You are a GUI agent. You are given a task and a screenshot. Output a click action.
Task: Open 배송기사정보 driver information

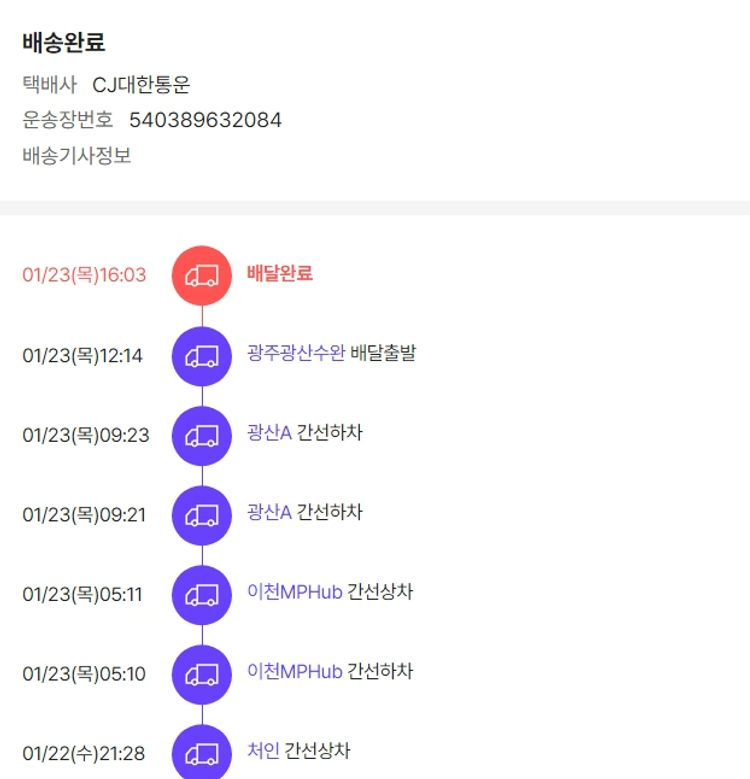coord(77,156)
